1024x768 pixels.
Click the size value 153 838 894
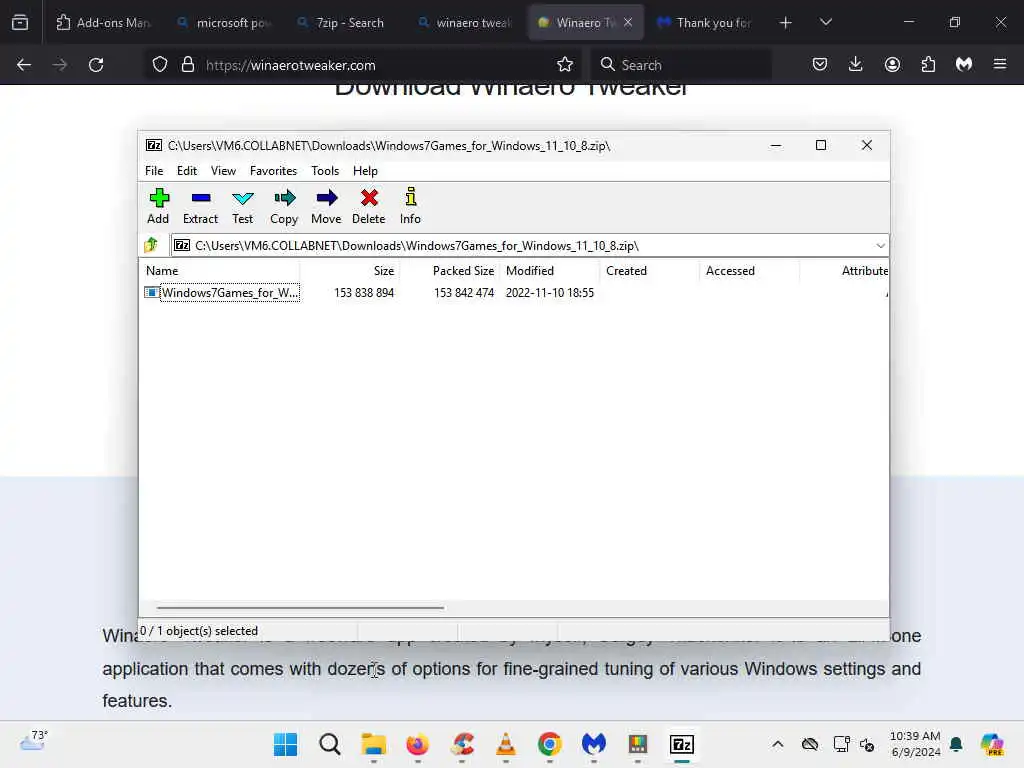pyautogui.click(x=364, y=293)
